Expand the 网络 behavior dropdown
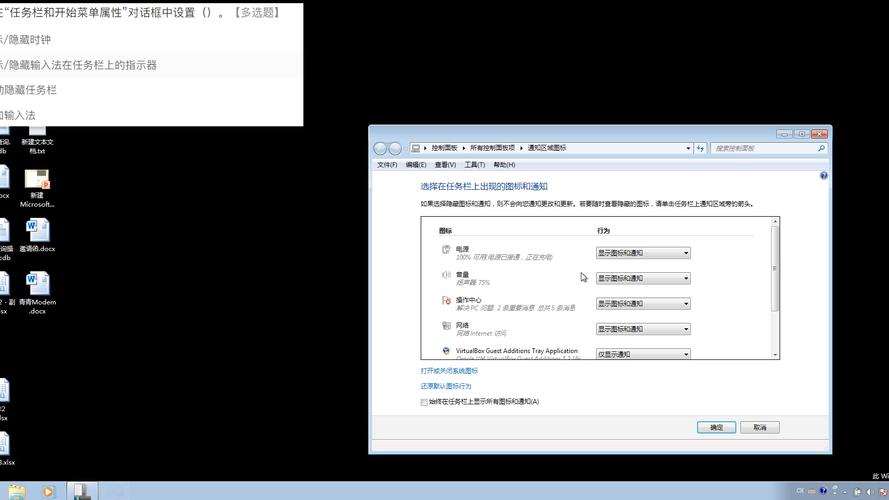 tap(643, 329)
